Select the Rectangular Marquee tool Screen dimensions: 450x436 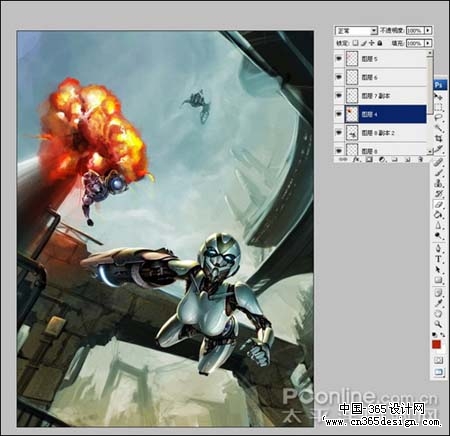438,107
